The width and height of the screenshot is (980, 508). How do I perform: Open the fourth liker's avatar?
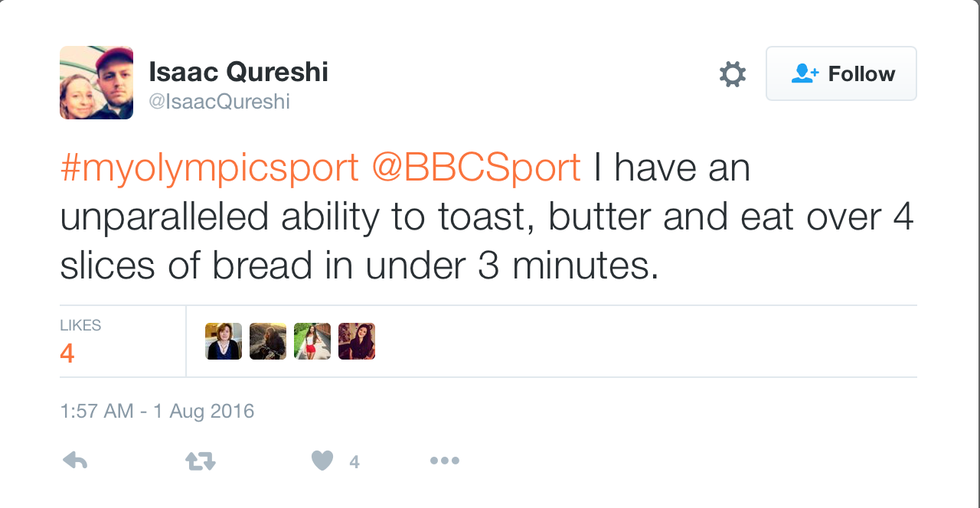(x=356, y=341)
